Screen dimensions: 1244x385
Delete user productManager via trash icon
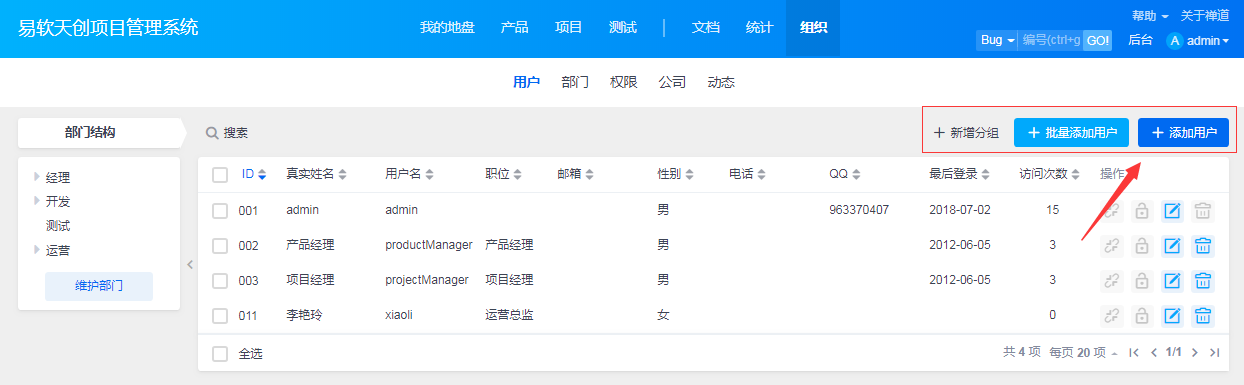click(x=1203, y=246)
